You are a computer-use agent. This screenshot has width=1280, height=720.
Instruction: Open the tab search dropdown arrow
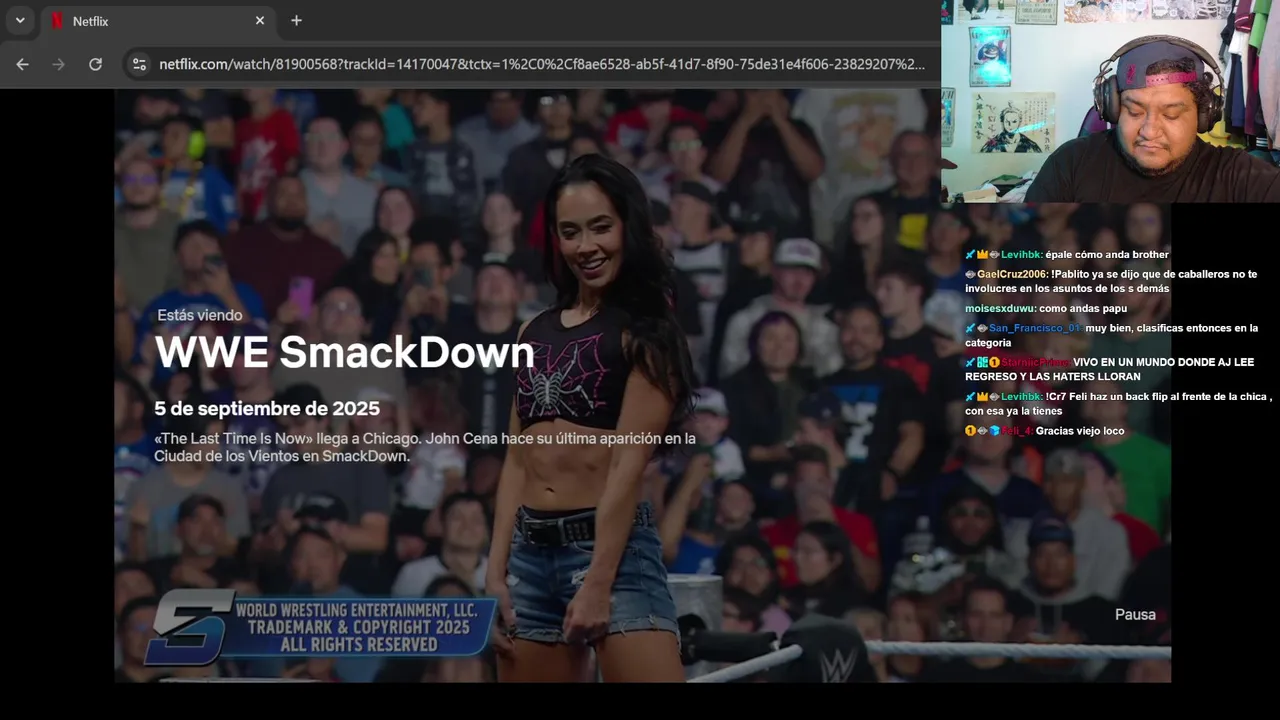pos(20,20)
